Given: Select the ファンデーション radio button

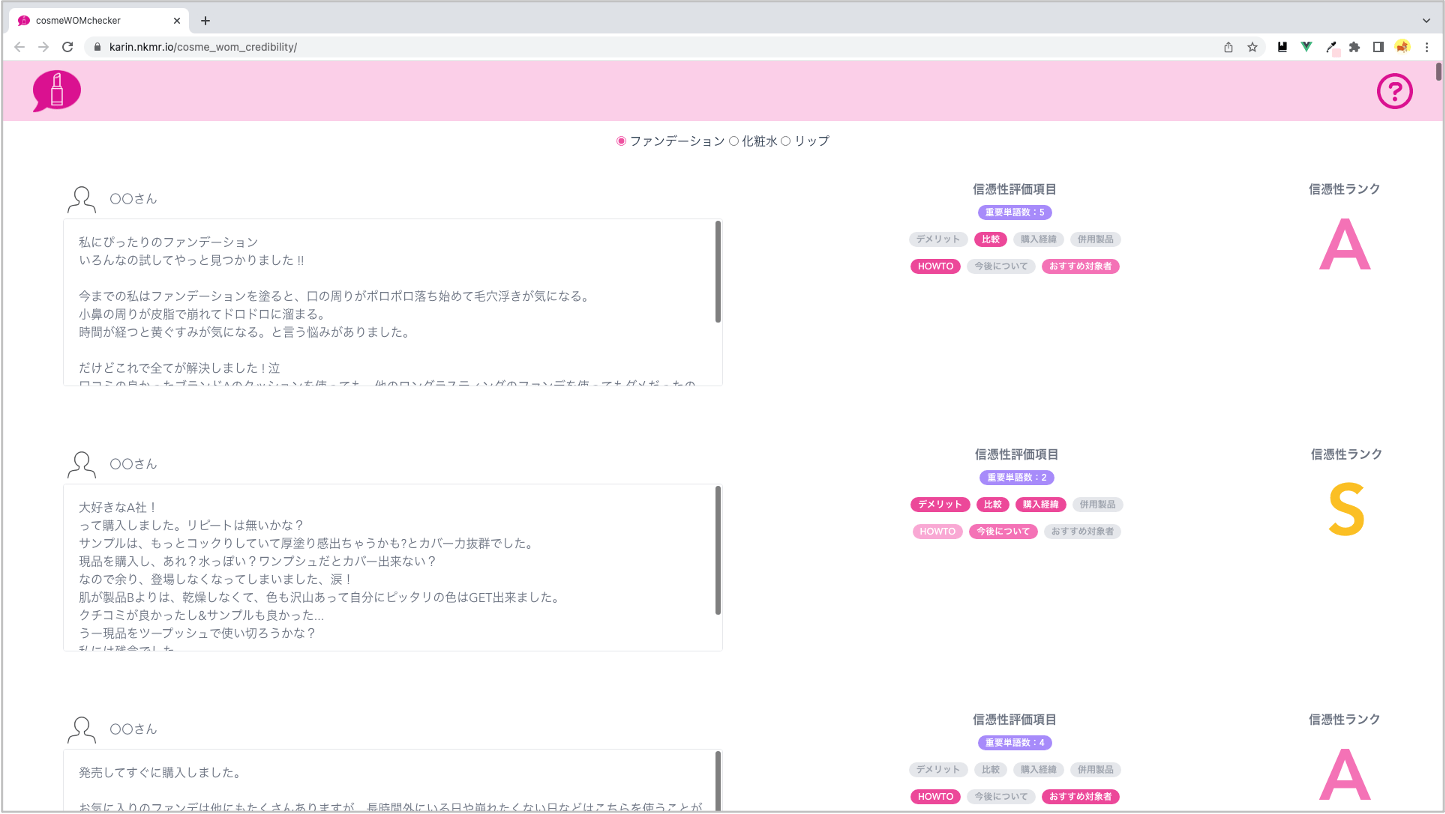Looking at the screenshot, I should coord(620,141).
